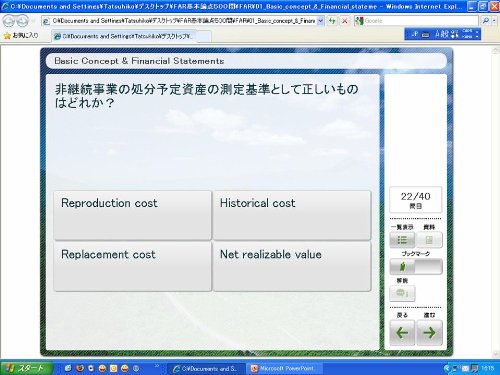
Task: Click the system tray clock
Action: (488, 368)
